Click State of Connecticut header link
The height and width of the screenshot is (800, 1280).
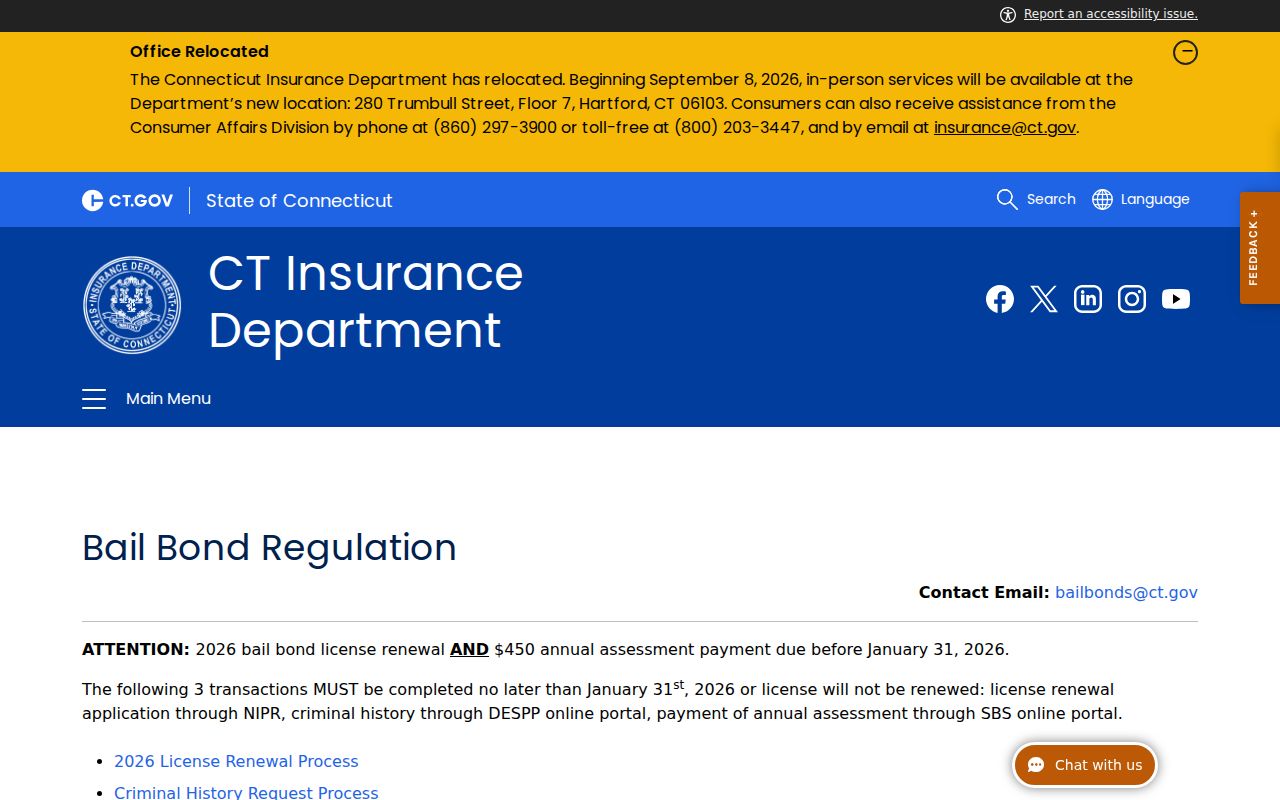point(299,200)
